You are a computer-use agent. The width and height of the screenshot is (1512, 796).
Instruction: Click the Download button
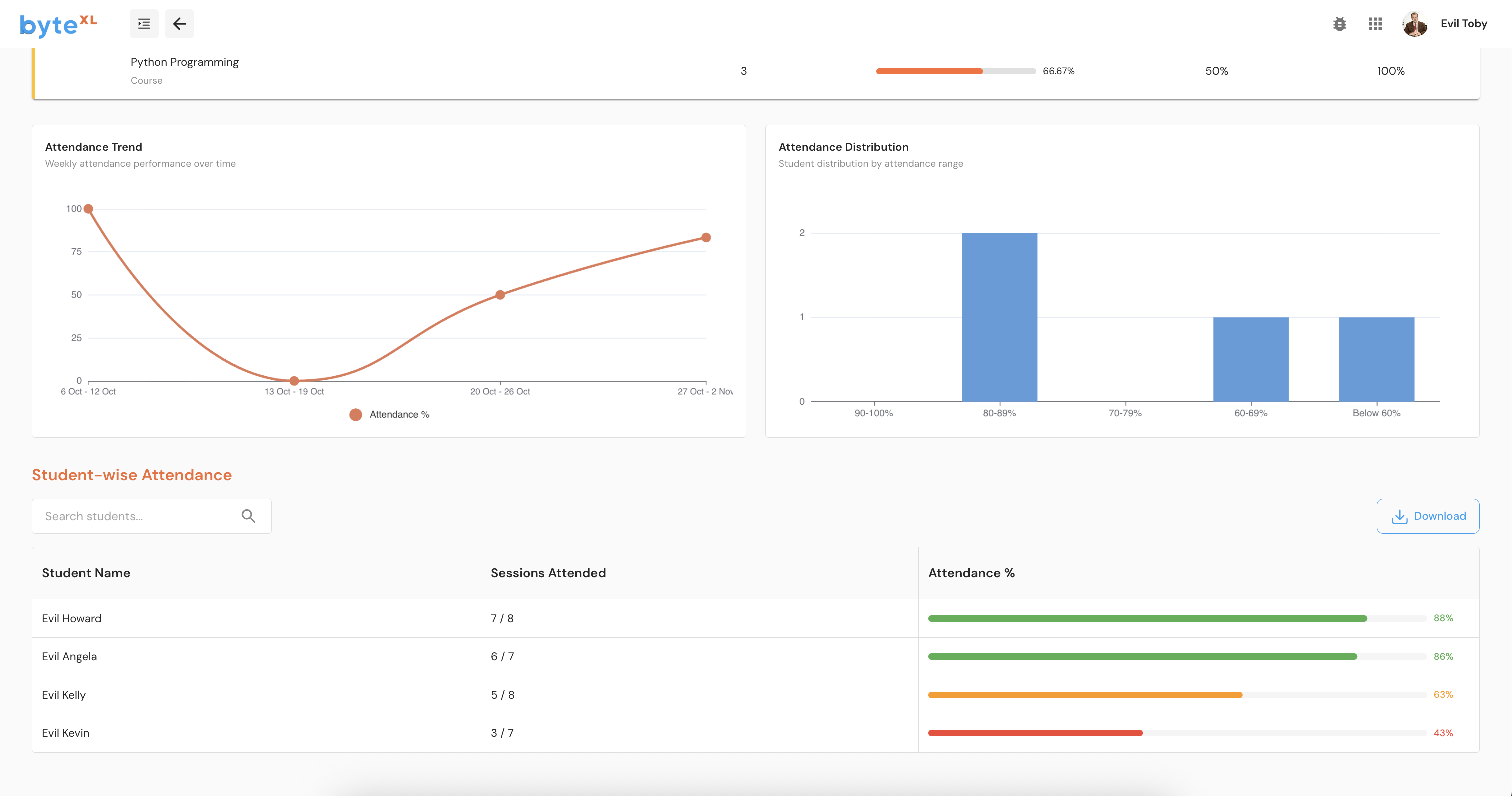click(x=1427, y=516)
